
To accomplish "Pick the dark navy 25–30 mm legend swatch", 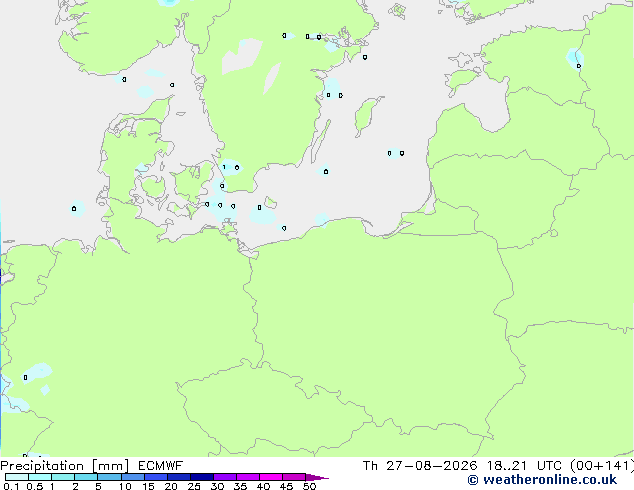I will click(x=202, y=477).
